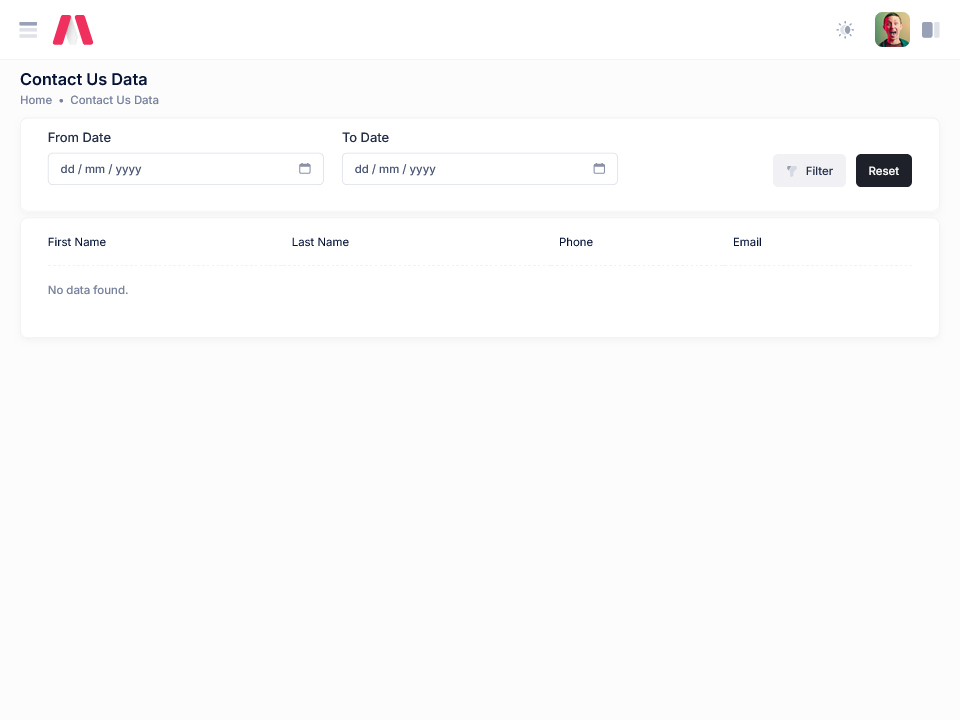This screenshot has width=960, height=720.
Task: Go to the Home breadcrumb link
Action: 36,100
